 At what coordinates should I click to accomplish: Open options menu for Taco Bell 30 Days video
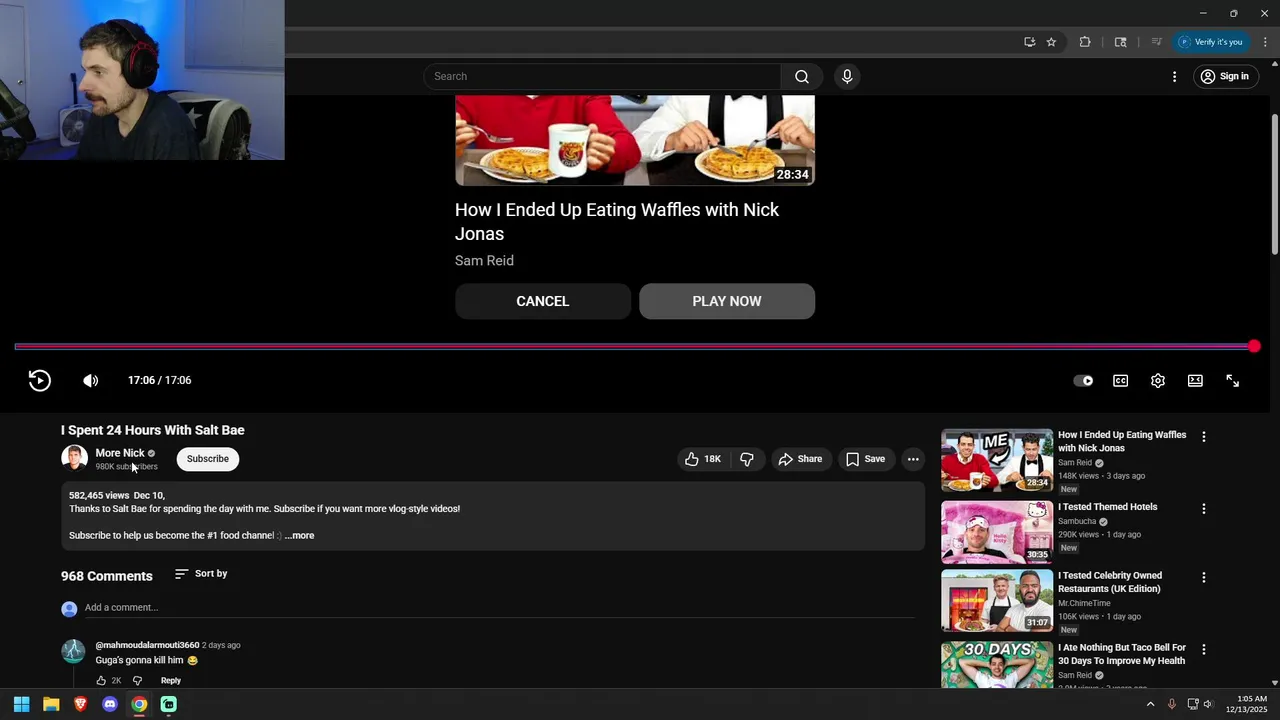tap(1204, 649)
